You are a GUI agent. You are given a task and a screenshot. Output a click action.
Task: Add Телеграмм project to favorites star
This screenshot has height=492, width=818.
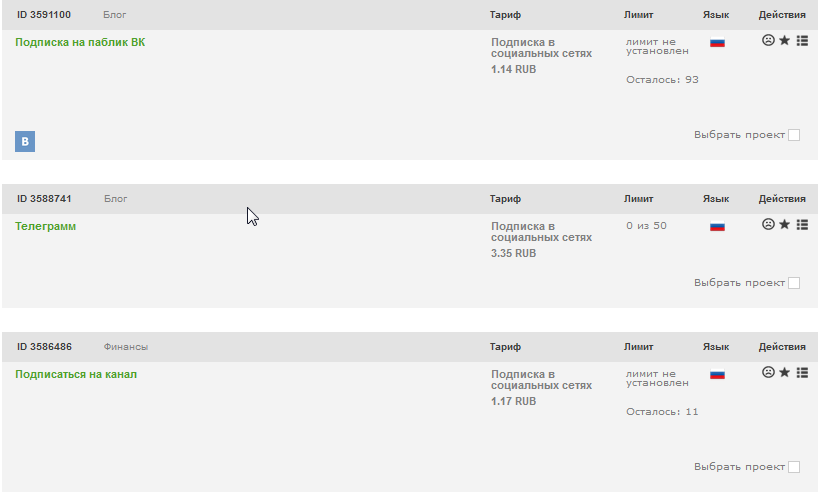785,224
